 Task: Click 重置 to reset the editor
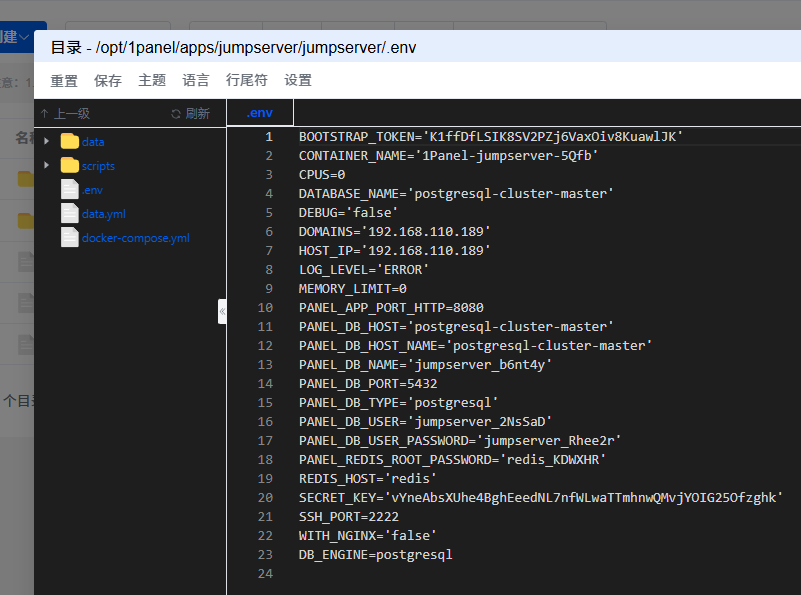[x=64, y=81]
